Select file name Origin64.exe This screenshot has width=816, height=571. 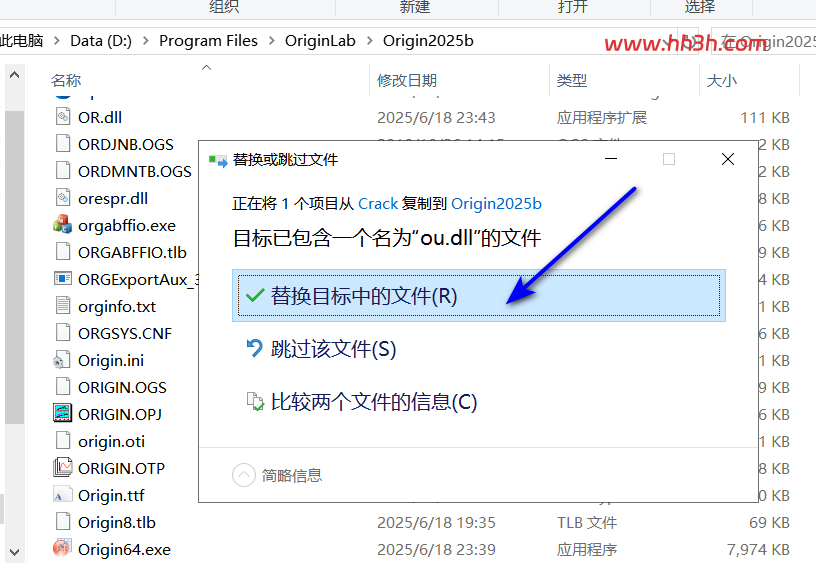coord(124,549)
